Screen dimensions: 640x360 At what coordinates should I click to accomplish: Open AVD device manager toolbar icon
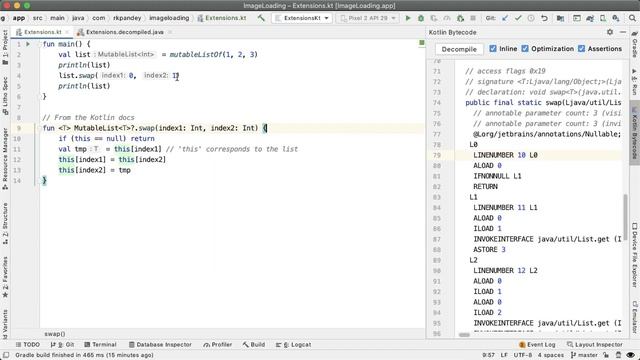(x=603, y=18)
